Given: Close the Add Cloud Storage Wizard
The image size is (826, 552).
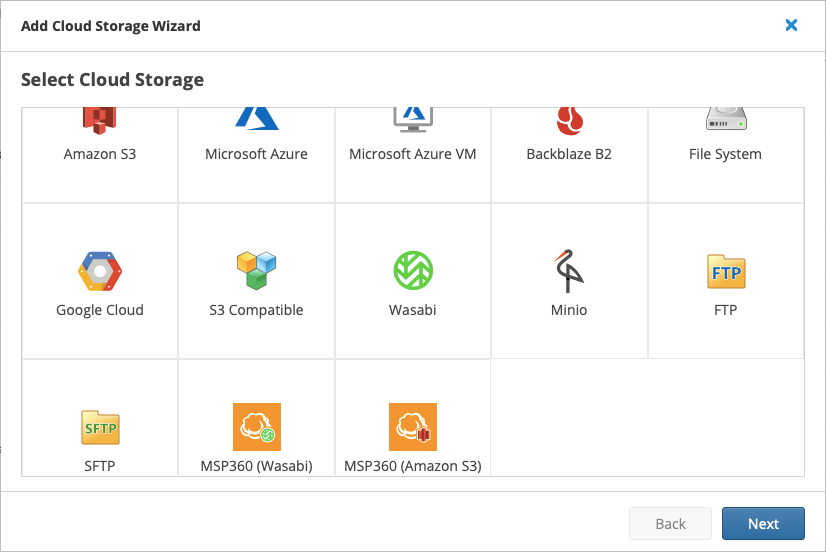Looking at the screenshot, I should [791, 25].
